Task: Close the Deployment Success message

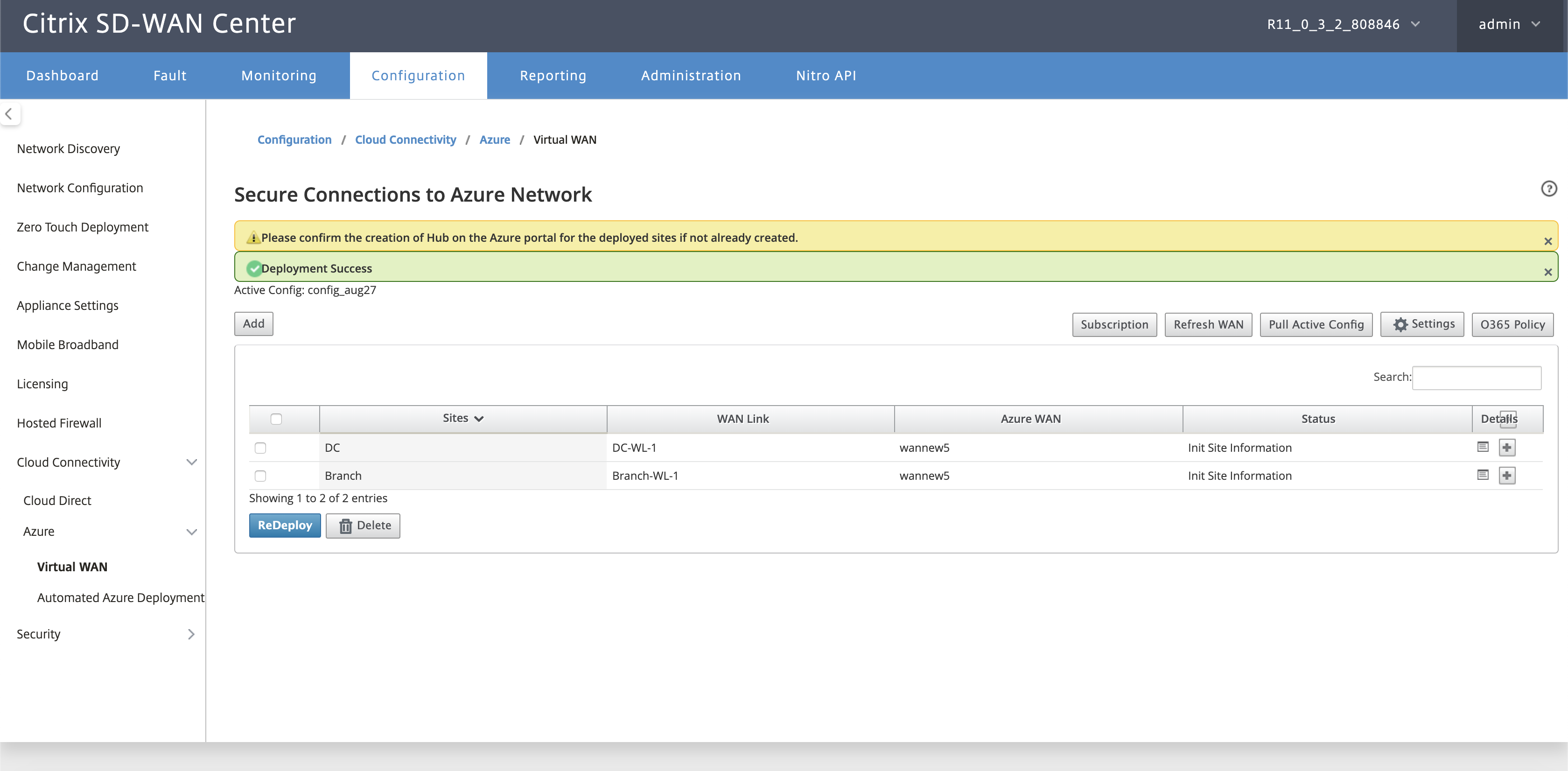Action: click(x=1547, y=272)
